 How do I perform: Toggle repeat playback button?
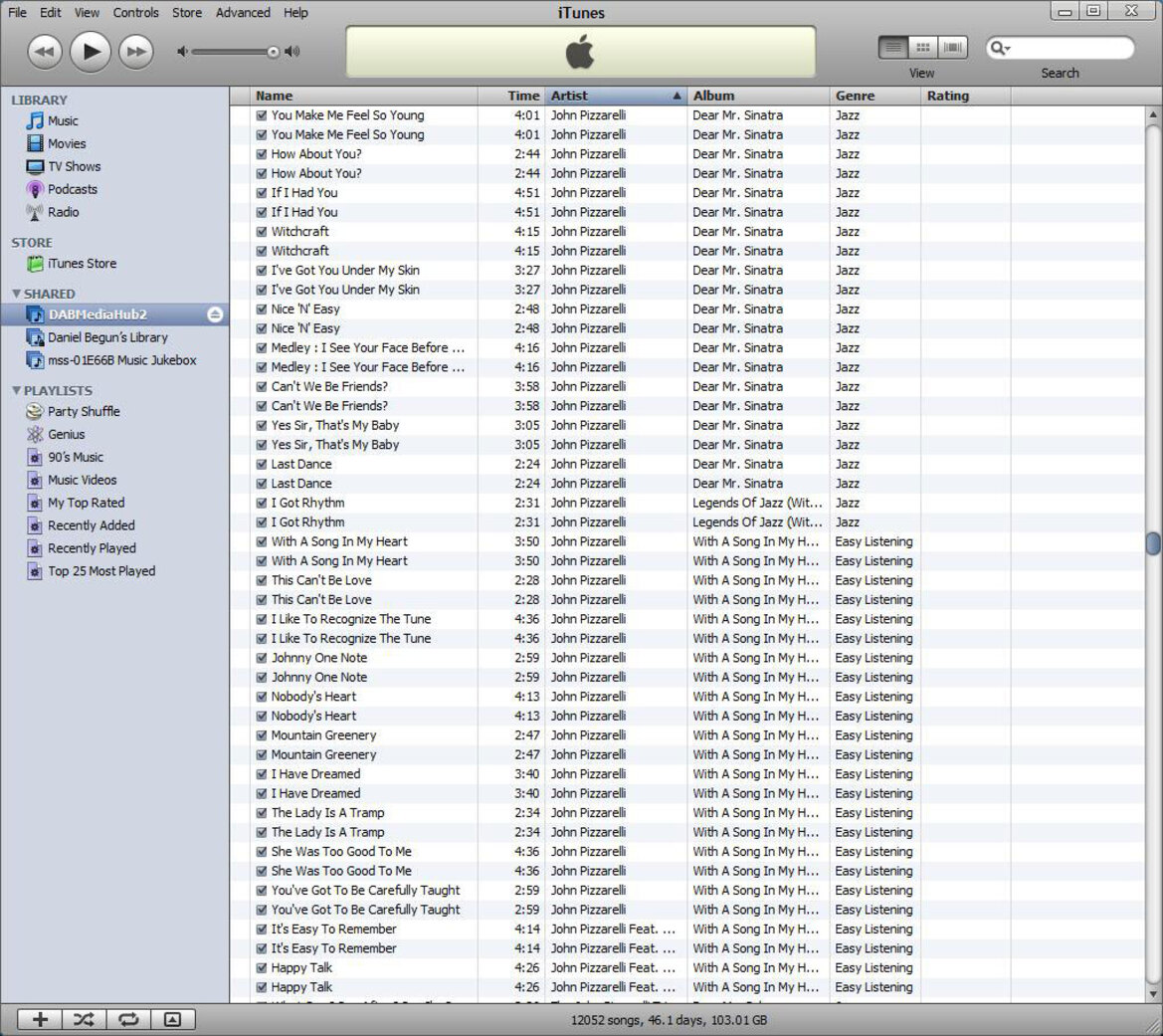coord(128,1020)
